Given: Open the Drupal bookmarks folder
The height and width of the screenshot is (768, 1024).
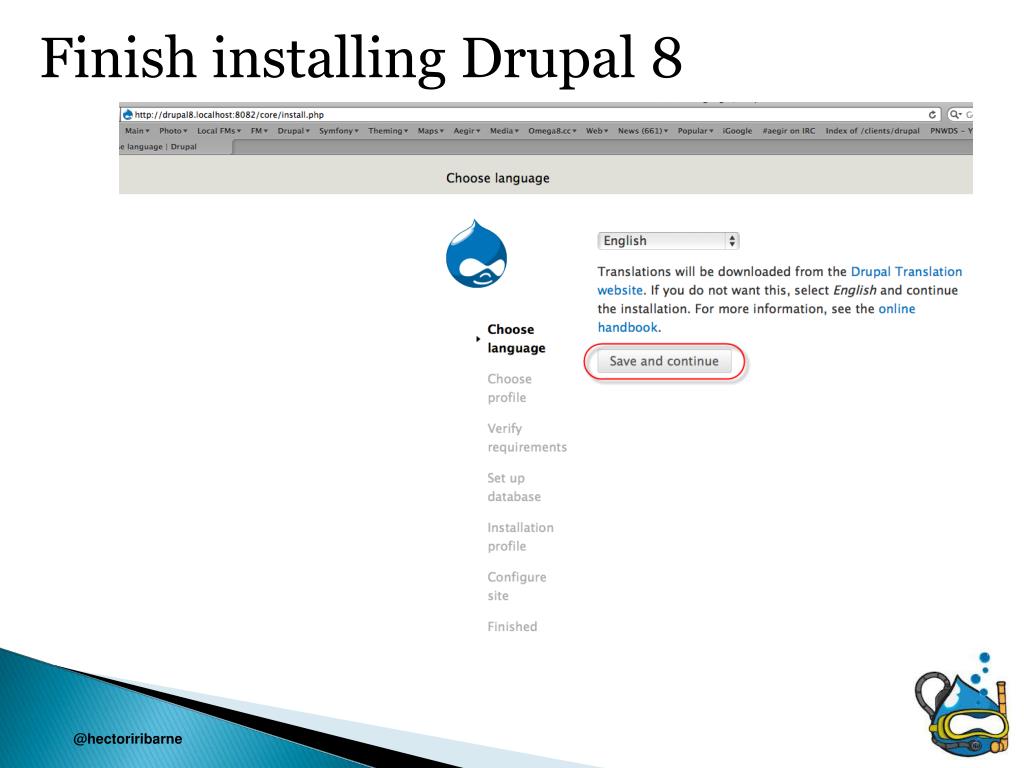Looking at the screenshot, I should point(293,131).
